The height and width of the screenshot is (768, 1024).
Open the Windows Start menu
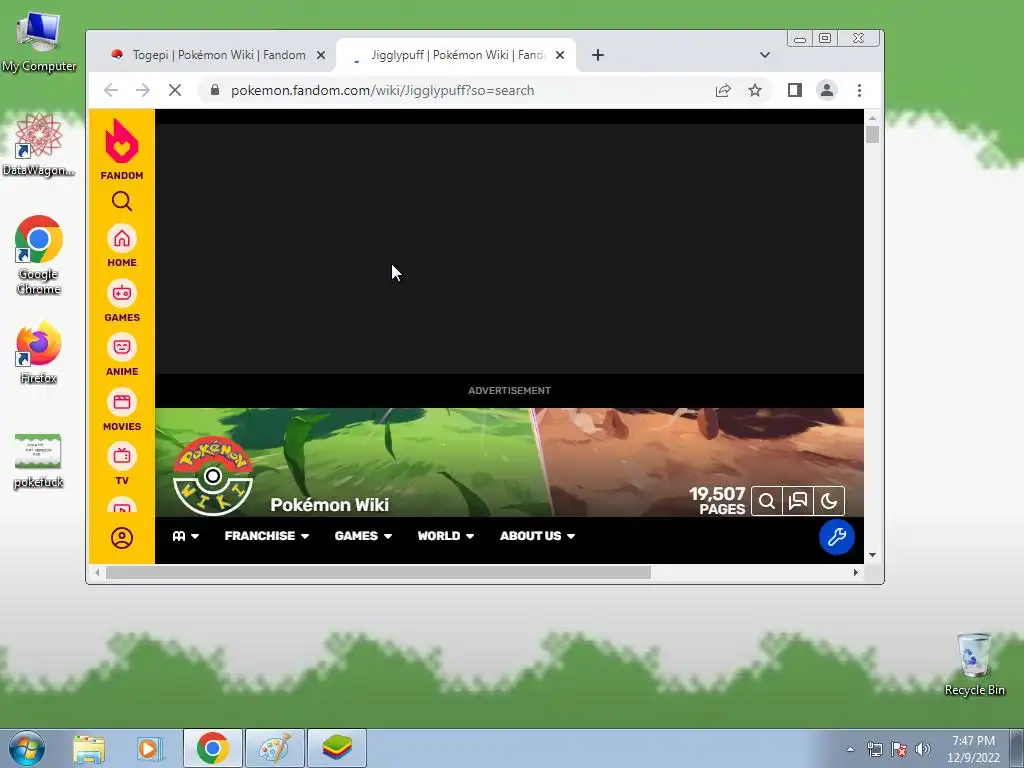pos(27,748)
